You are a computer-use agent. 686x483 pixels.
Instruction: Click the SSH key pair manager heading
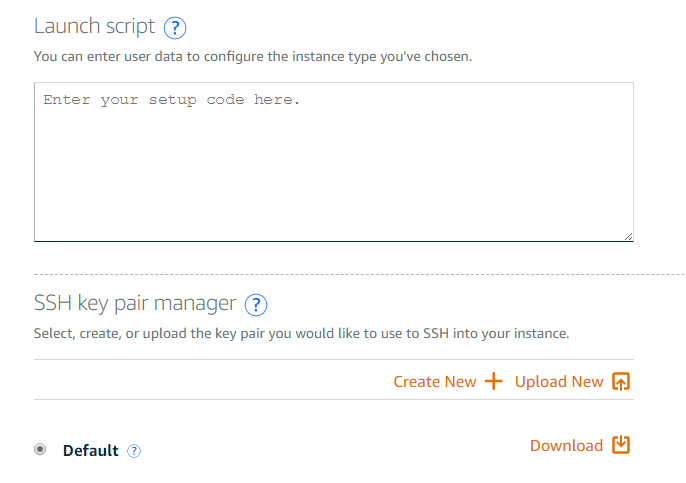click(x=135, y=303)
